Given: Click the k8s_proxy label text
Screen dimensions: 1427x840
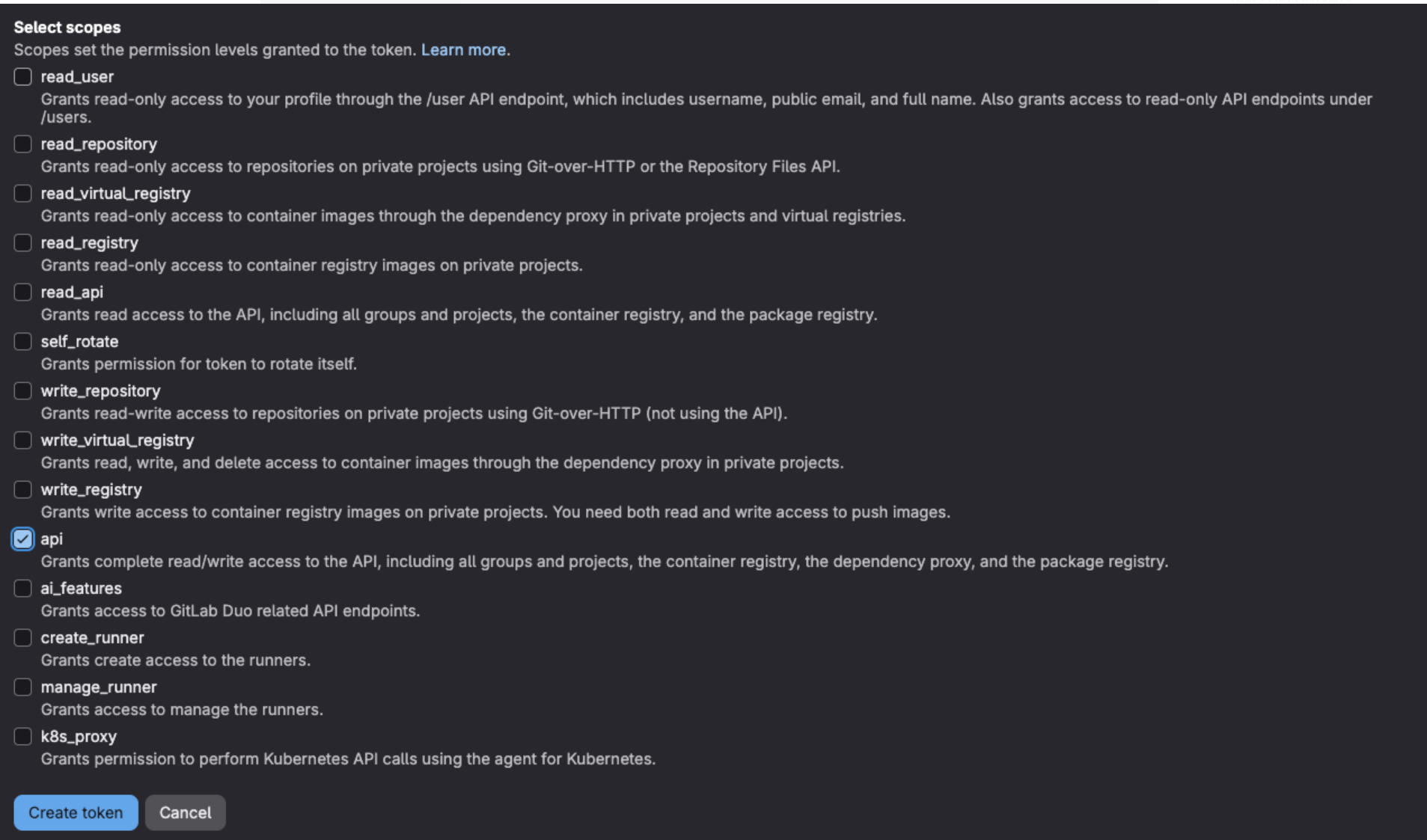Looking at the screenshot, I should [x=79, y=737].
